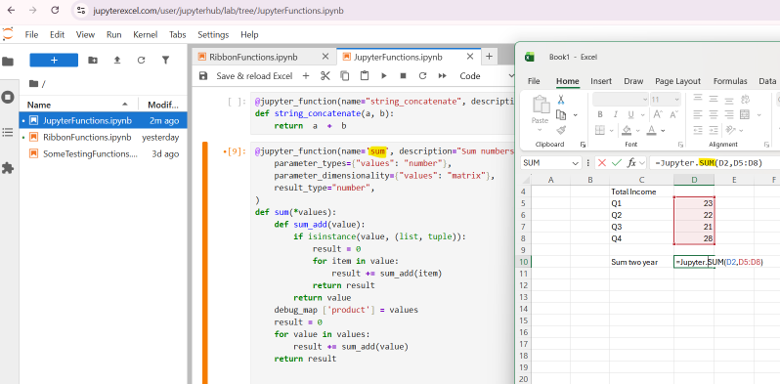Click the Excel Font Color letter A
Image resolution: width=780 pixels, height=384 pixels.
click(x=651, y=130)
